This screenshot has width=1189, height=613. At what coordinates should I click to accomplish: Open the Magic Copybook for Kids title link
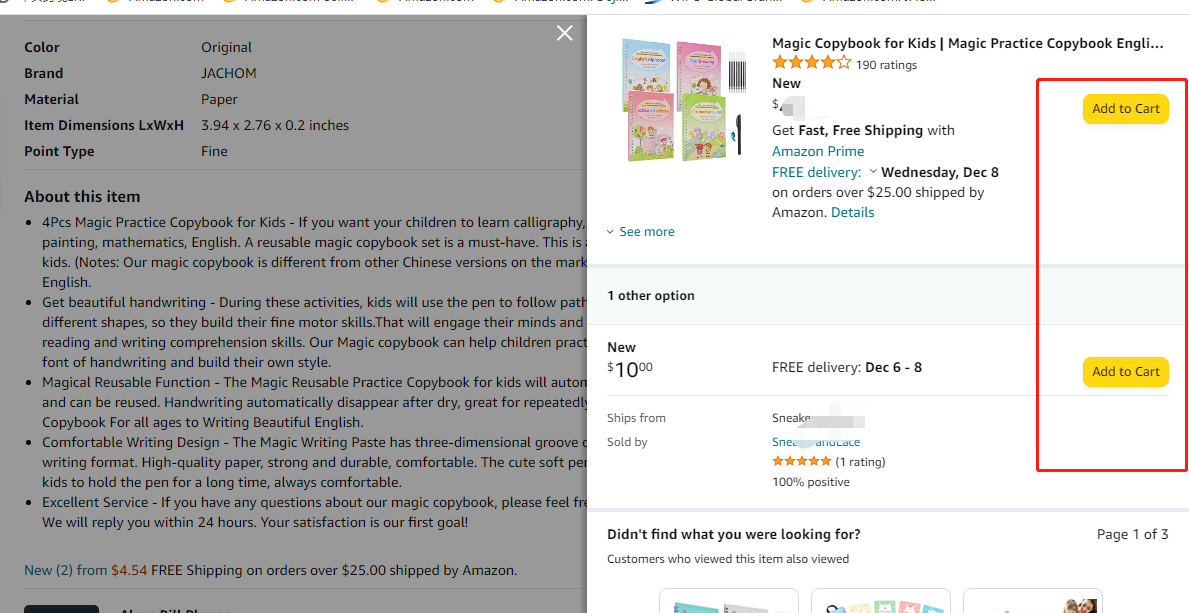pyautogui.click(x=967, y=43)
